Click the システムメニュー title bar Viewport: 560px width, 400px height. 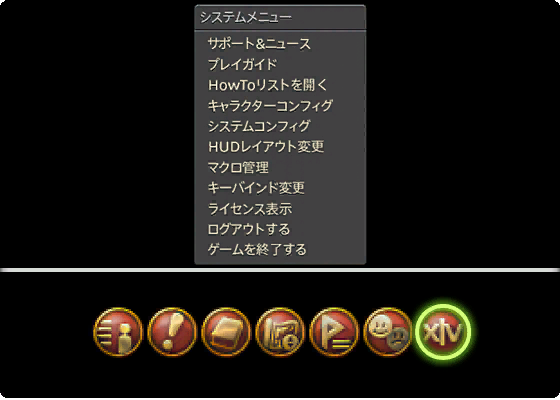[x=280, y=17]
